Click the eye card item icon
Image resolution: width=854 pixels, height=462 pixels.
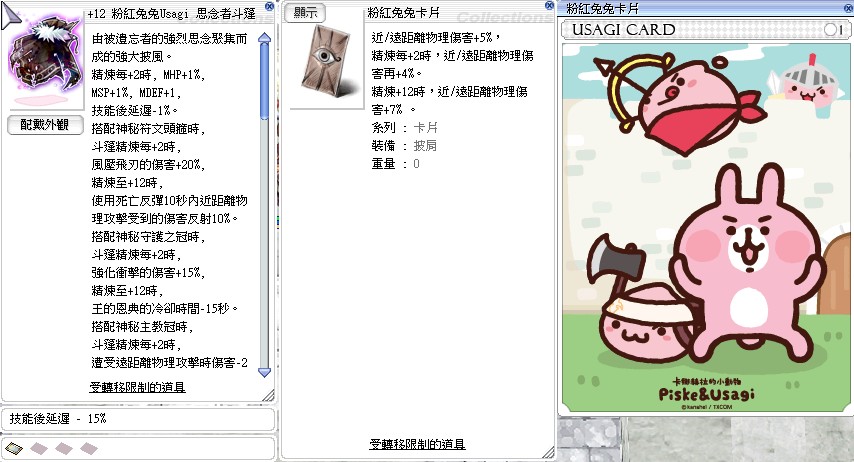(327, 60)
